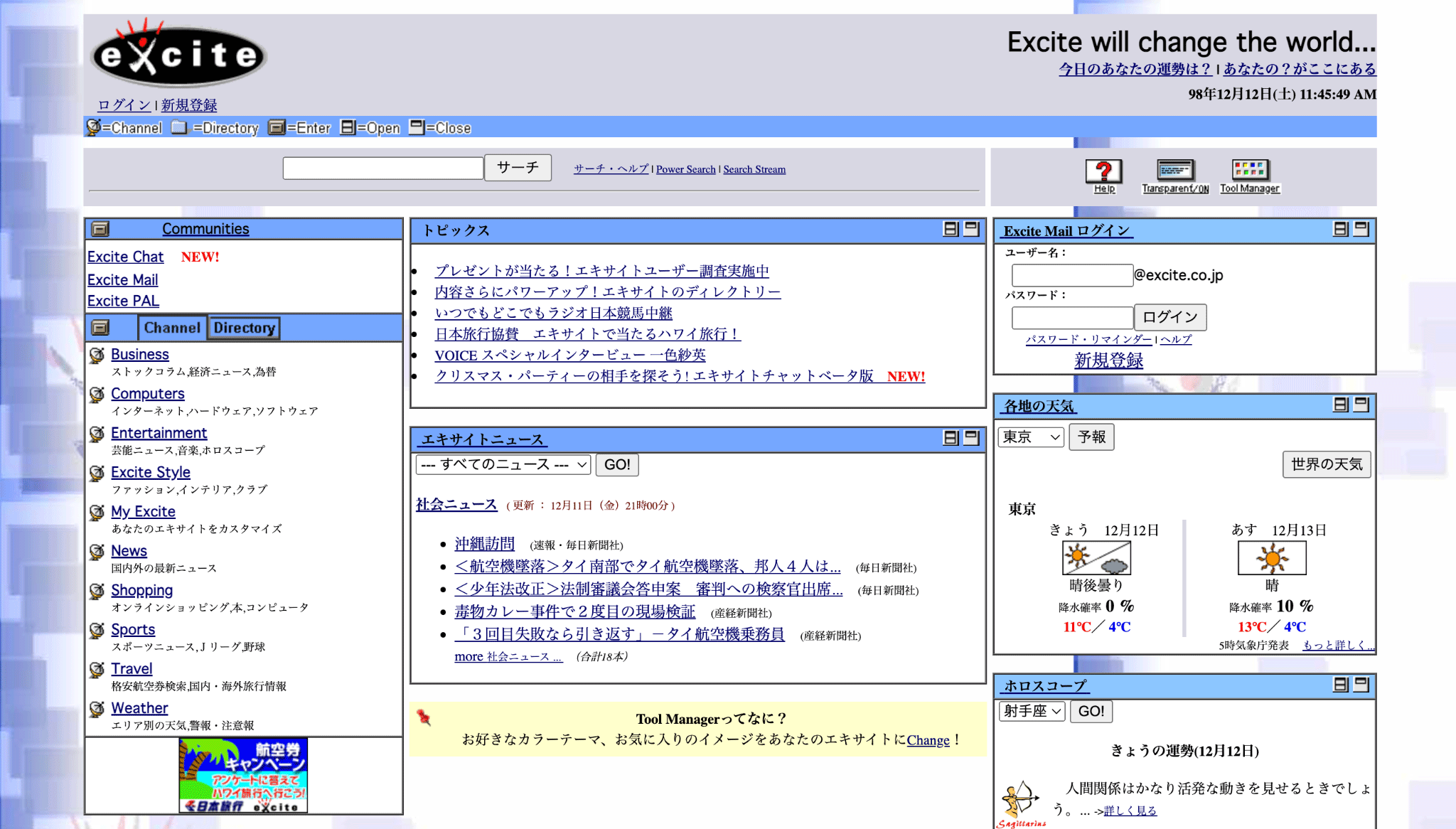The image size is (1456, 829).
Task: Switch to the Channel tab
Action: click(172, 328)
